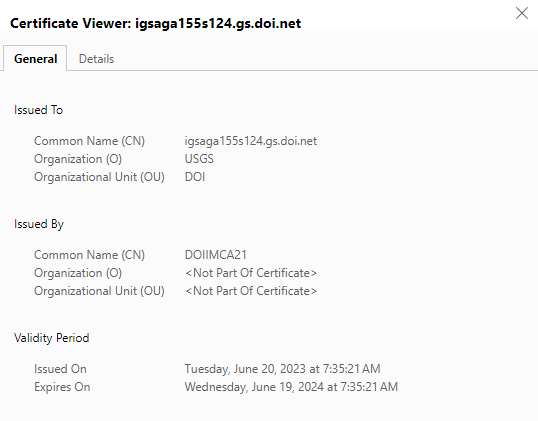Click the Certificate Viewer title text

155,23
